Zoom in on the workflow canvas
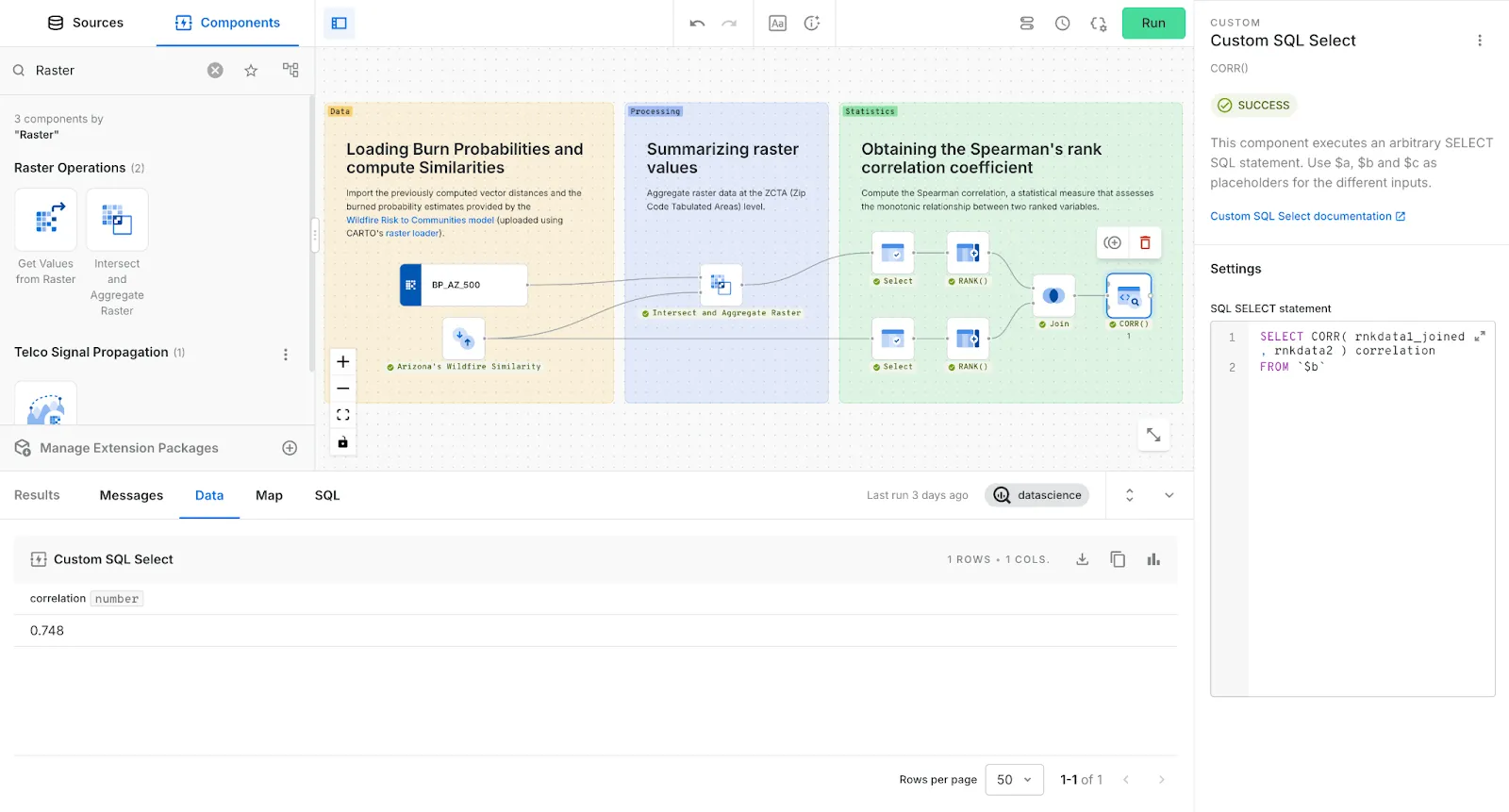 [x=343, y=362]
